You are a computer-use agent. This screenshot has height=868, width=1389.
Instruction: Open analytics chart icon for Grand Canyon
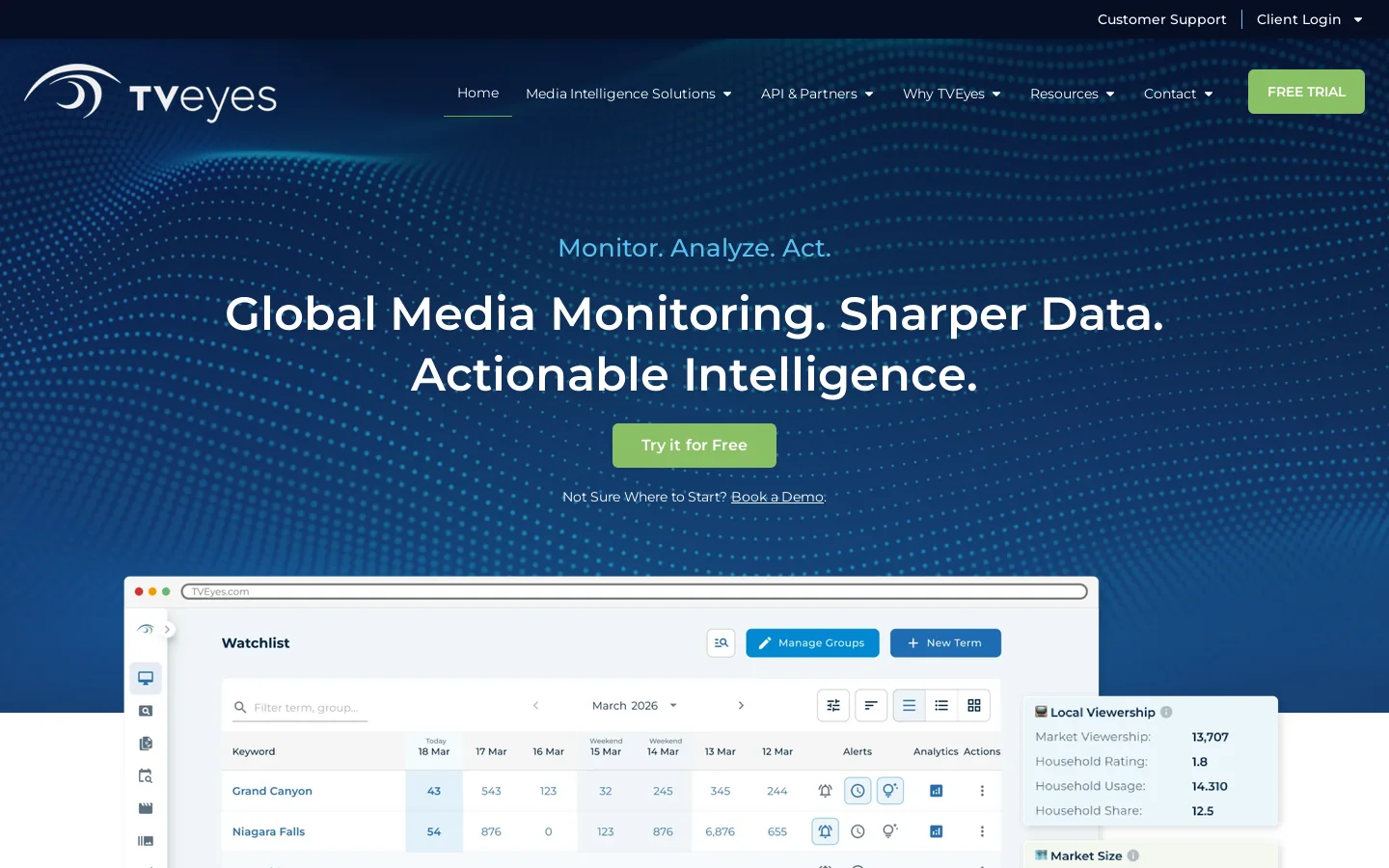(x=936, y=791)
